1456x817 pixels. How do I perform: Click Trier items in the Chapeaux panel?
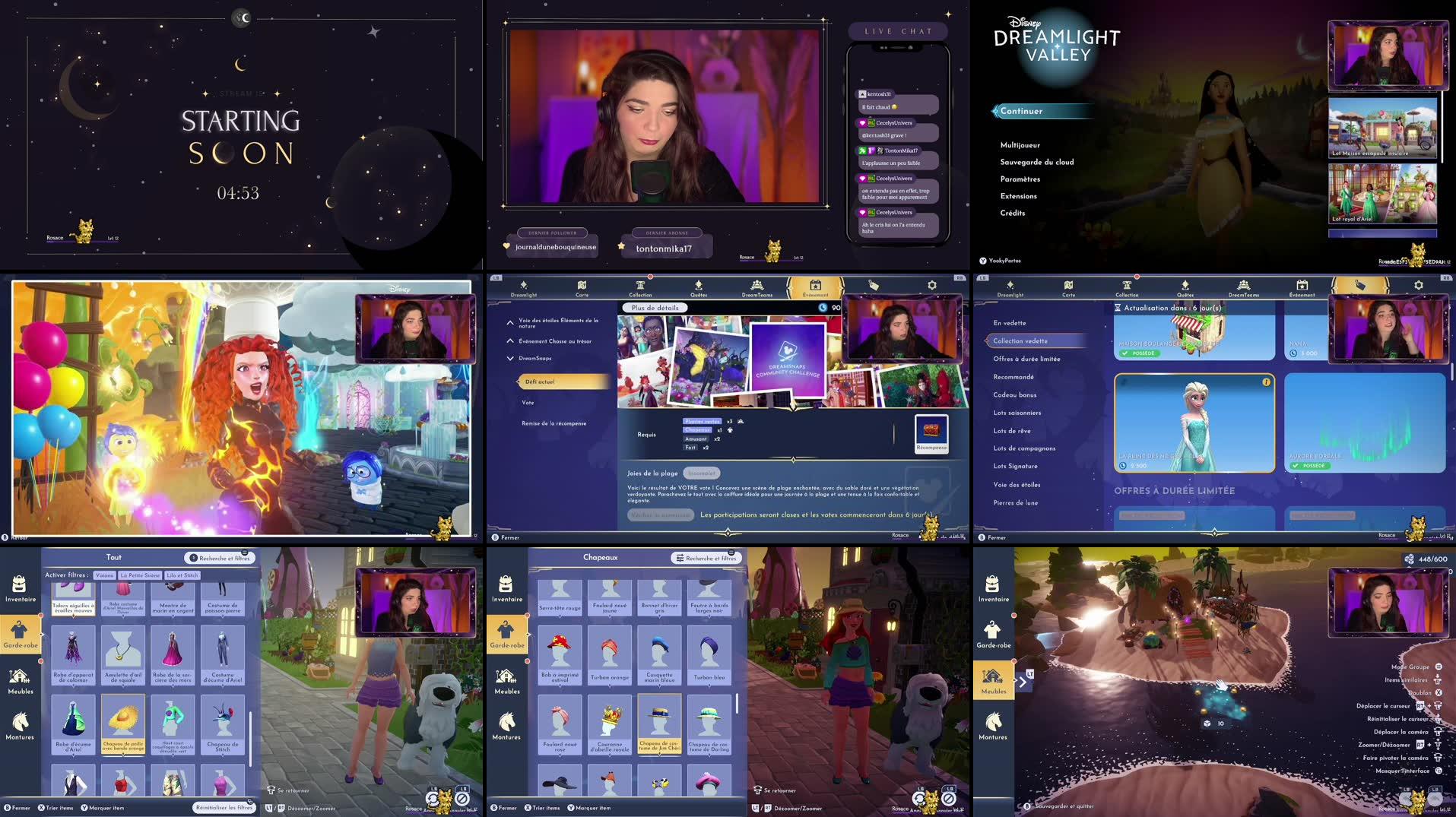coord(541,808)
